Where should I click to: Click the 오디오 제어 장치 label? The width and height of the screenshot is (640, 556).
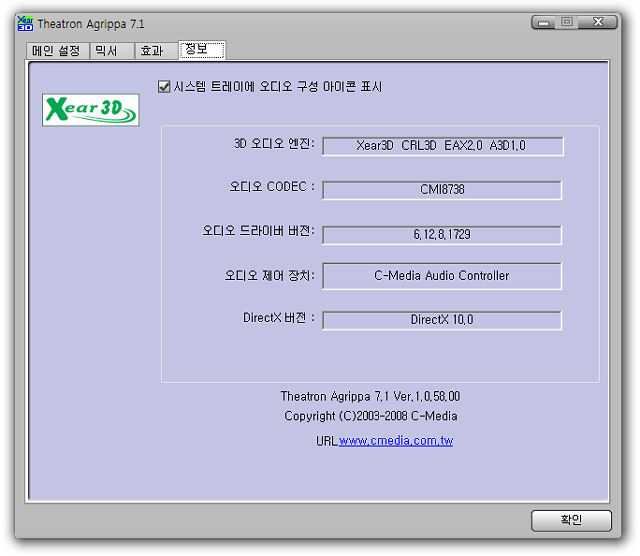[270, 276]
